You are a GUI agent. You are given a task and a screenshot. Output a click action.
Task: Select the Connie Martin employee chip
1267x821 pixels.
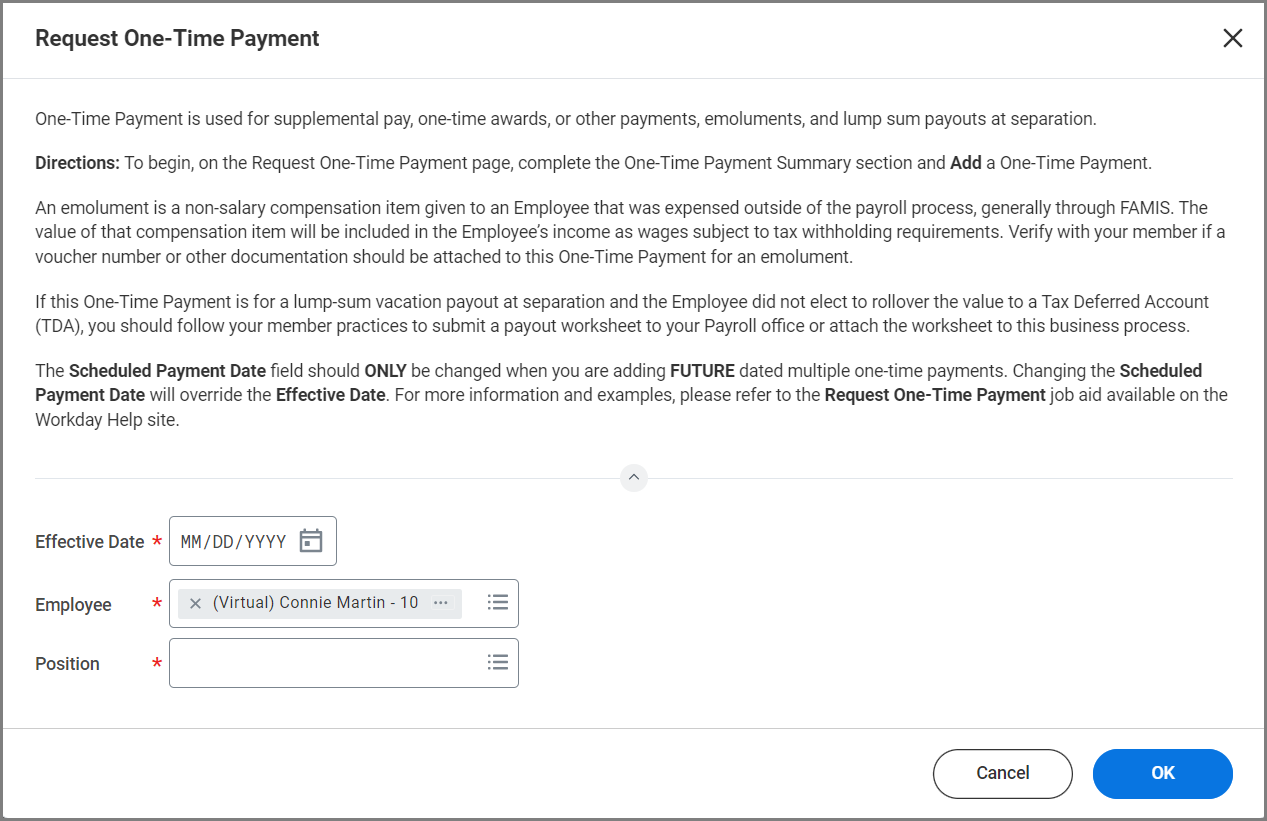coord(315,603)
